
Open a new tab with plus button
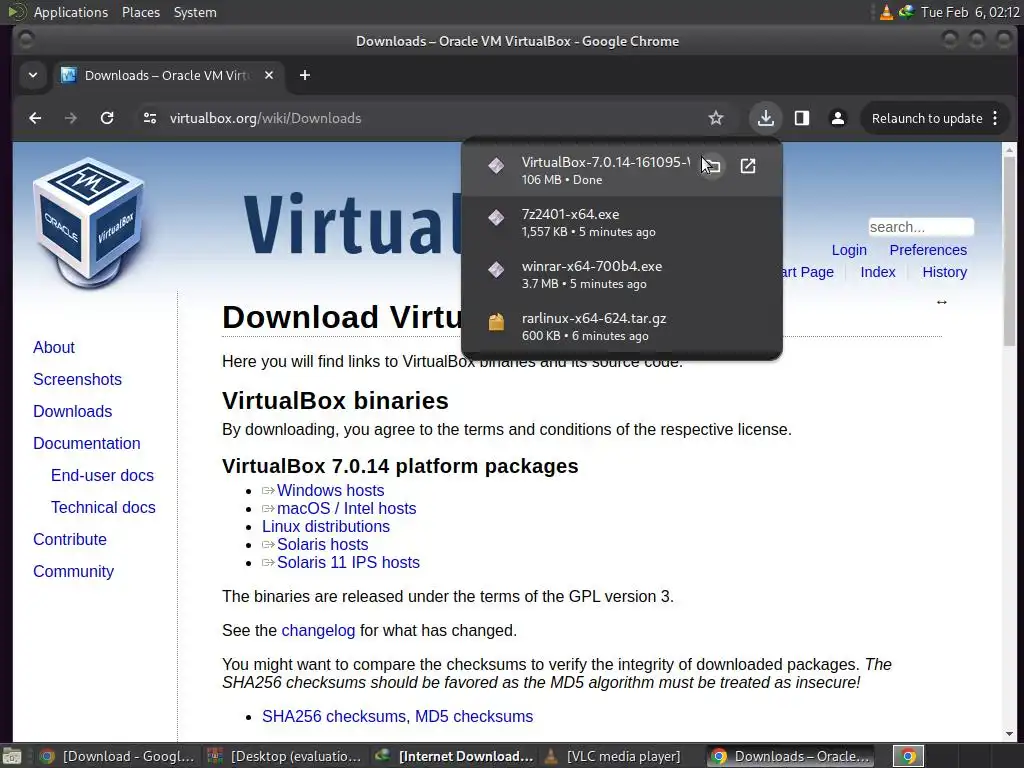[x=304, y=75]
